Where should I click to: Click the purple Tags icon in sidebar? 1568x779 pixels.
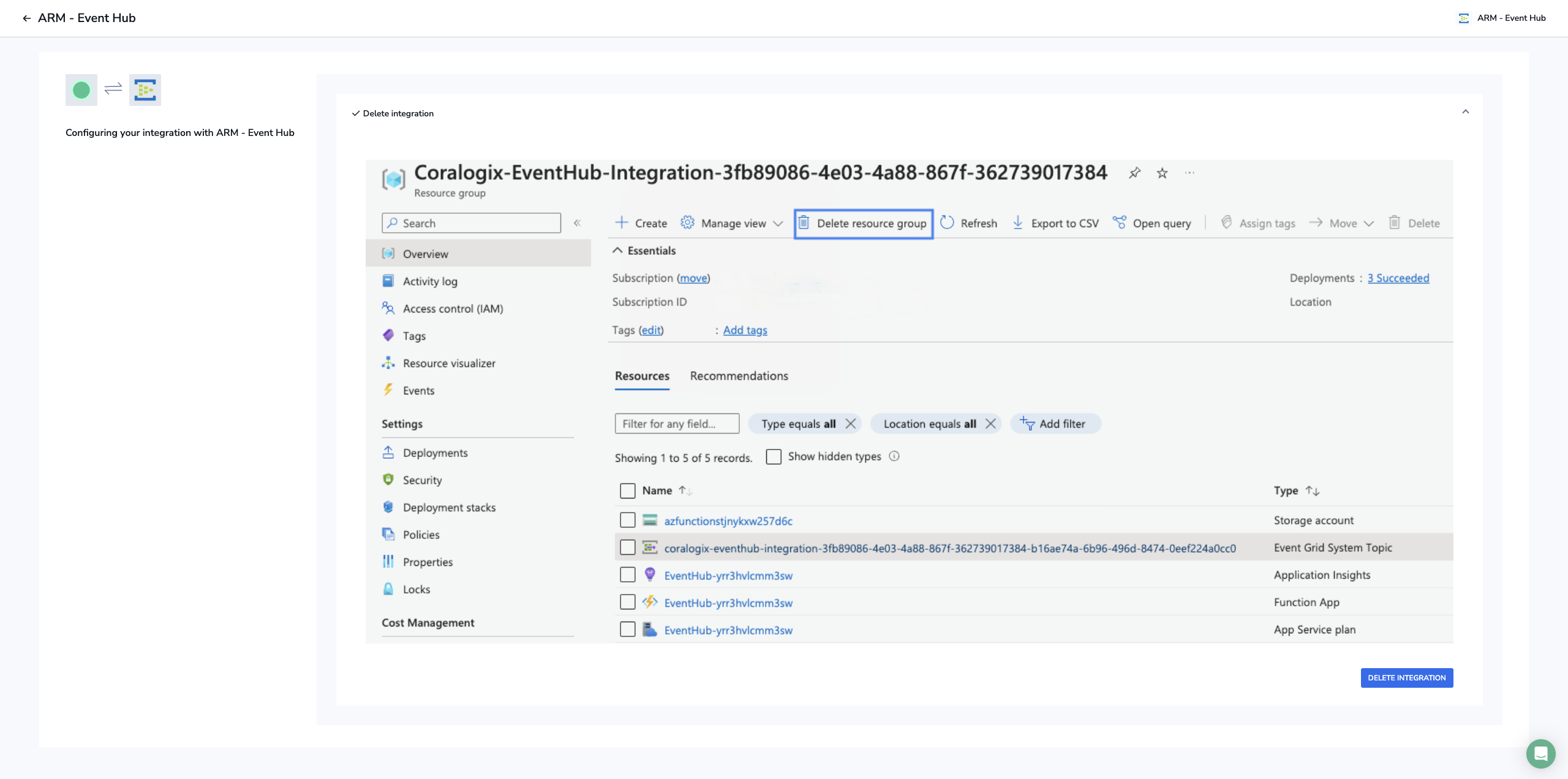tap(388, 335)
